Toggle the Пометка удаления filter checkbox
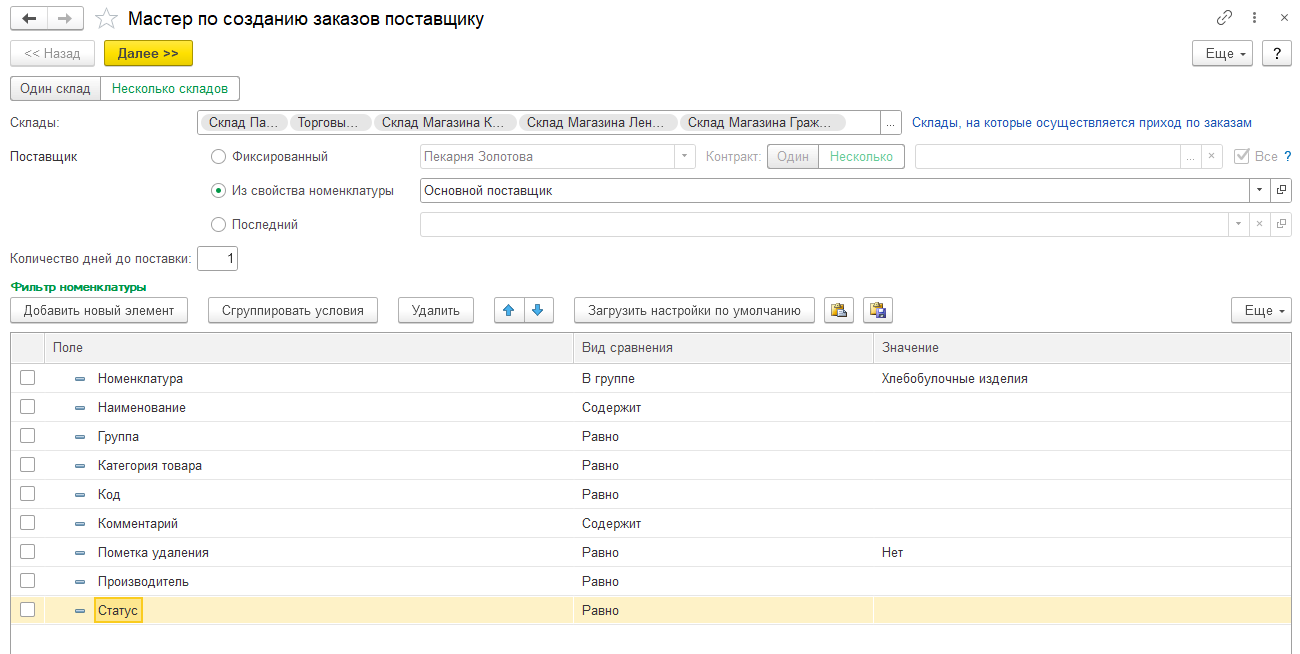The width and height of the screenshot is (1300, 654). click(28, 552)
